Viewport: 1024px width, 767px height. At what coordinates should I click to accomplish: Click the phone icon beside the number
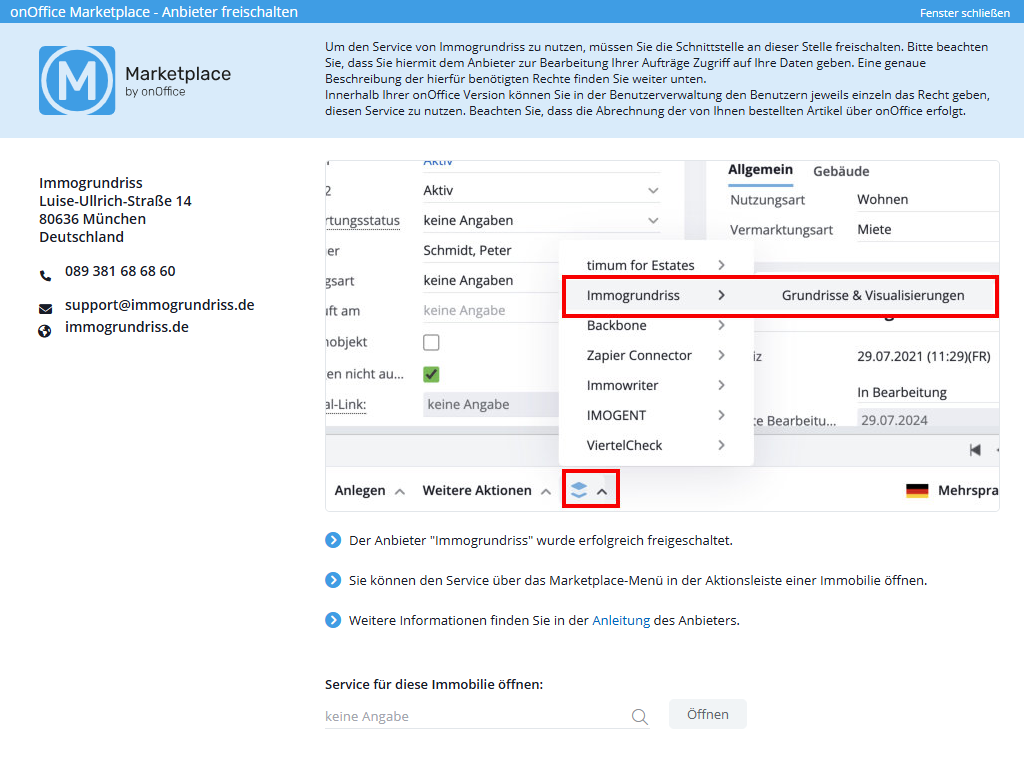point(45,276)
